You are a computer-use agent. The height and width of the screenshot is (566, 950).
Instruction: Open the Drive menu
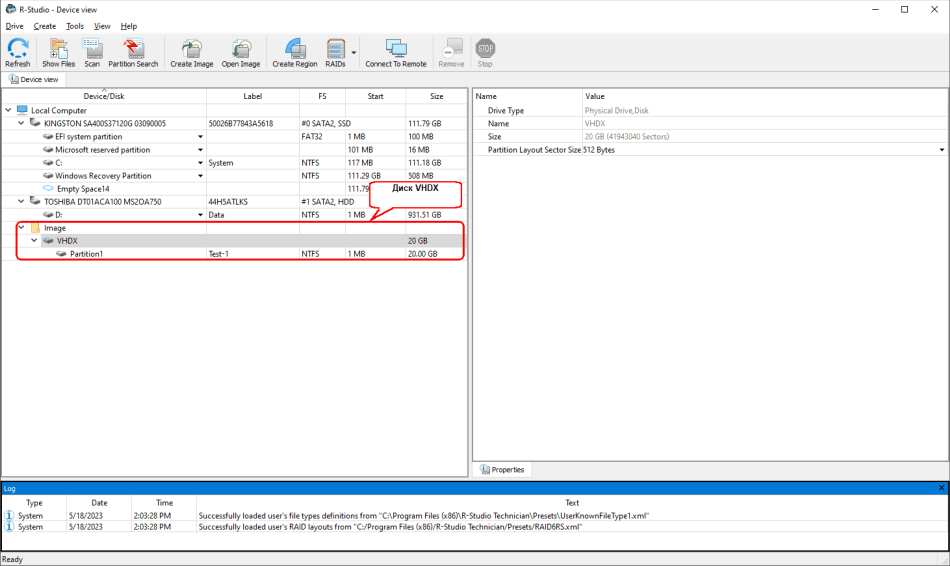pyautogui.click(x=15, y=26)
